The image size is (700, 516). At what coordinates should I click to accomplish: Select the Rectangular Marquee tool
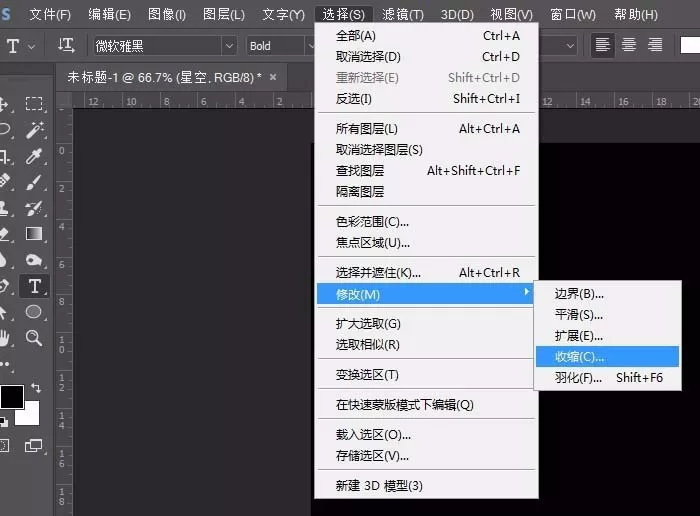pyautogui.click(x=34, y=103)
